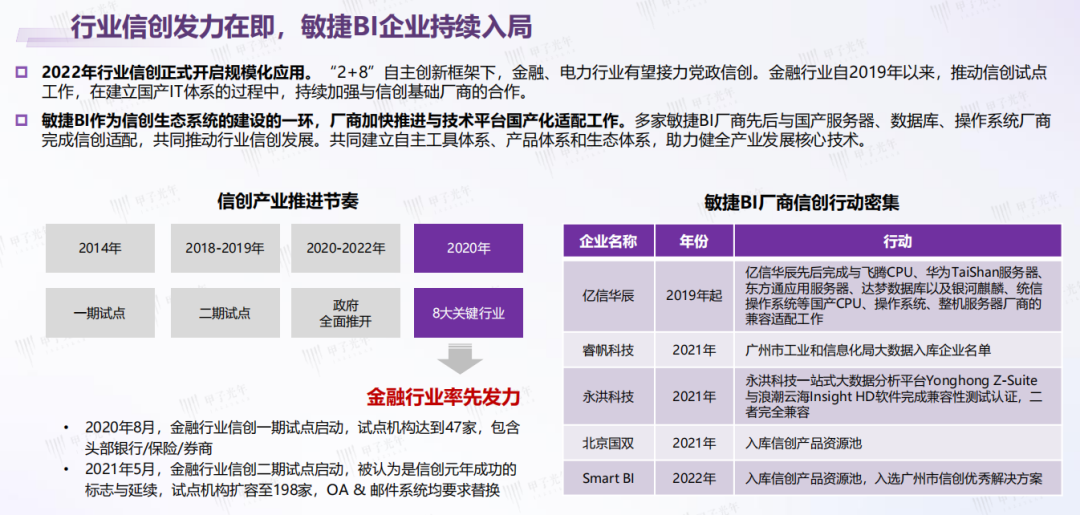Click the heading 敏捷BI厂商信创行动密集

pyautogui.click(x=800, y=202)
